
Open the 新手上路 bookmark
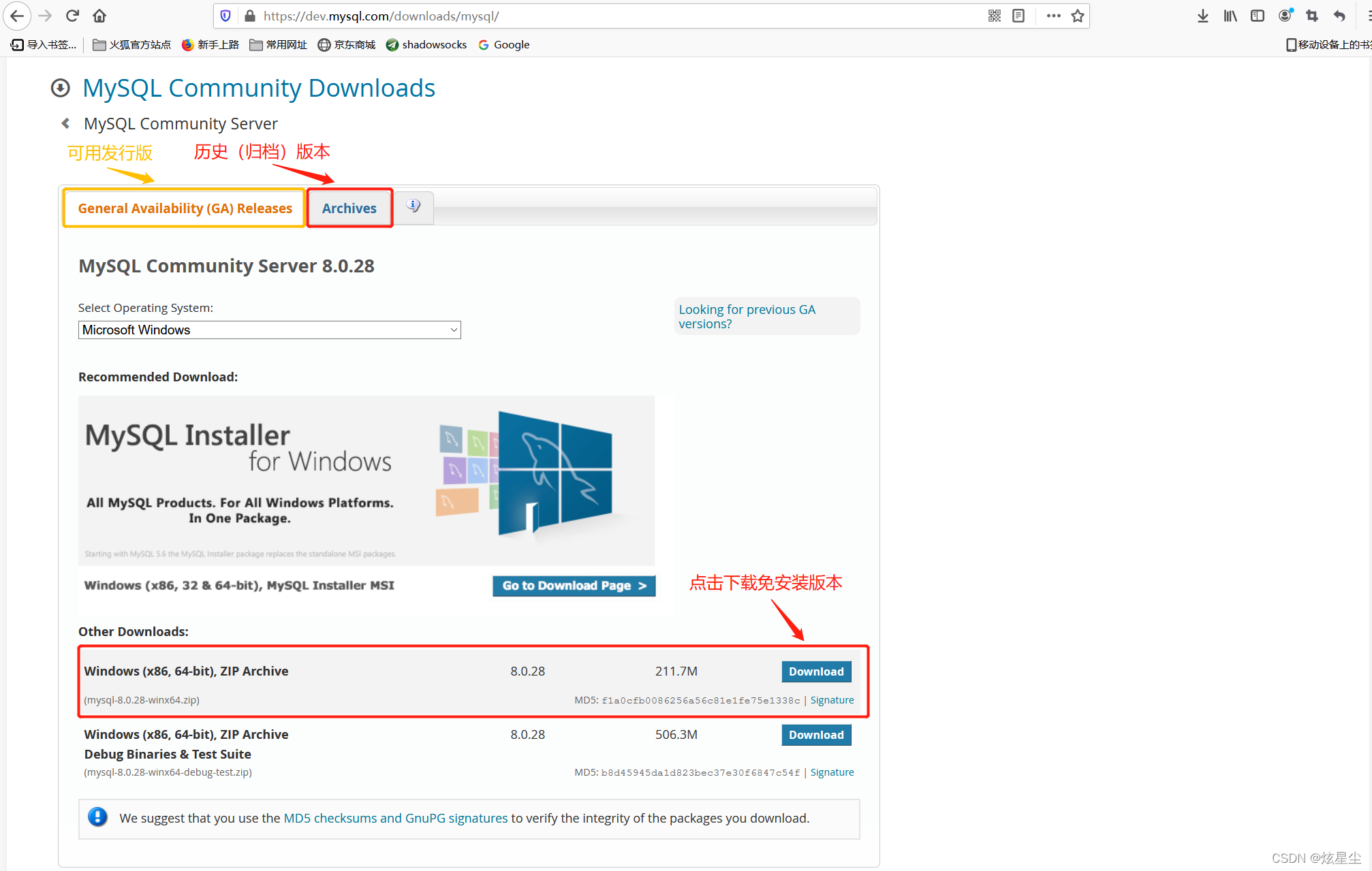click(210, 45)
